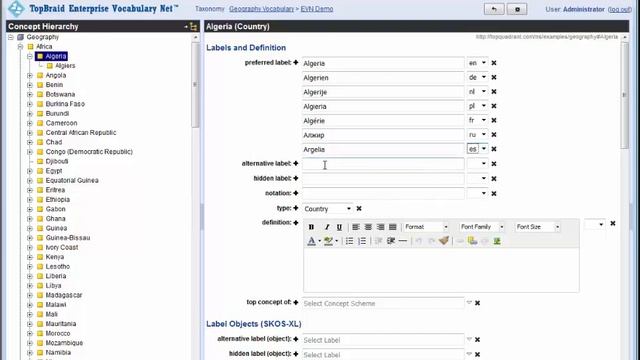The width and height of the screenshot is (640, 360).
Task: Add an alternative label with plus icon
Action: tap(296, 163)
